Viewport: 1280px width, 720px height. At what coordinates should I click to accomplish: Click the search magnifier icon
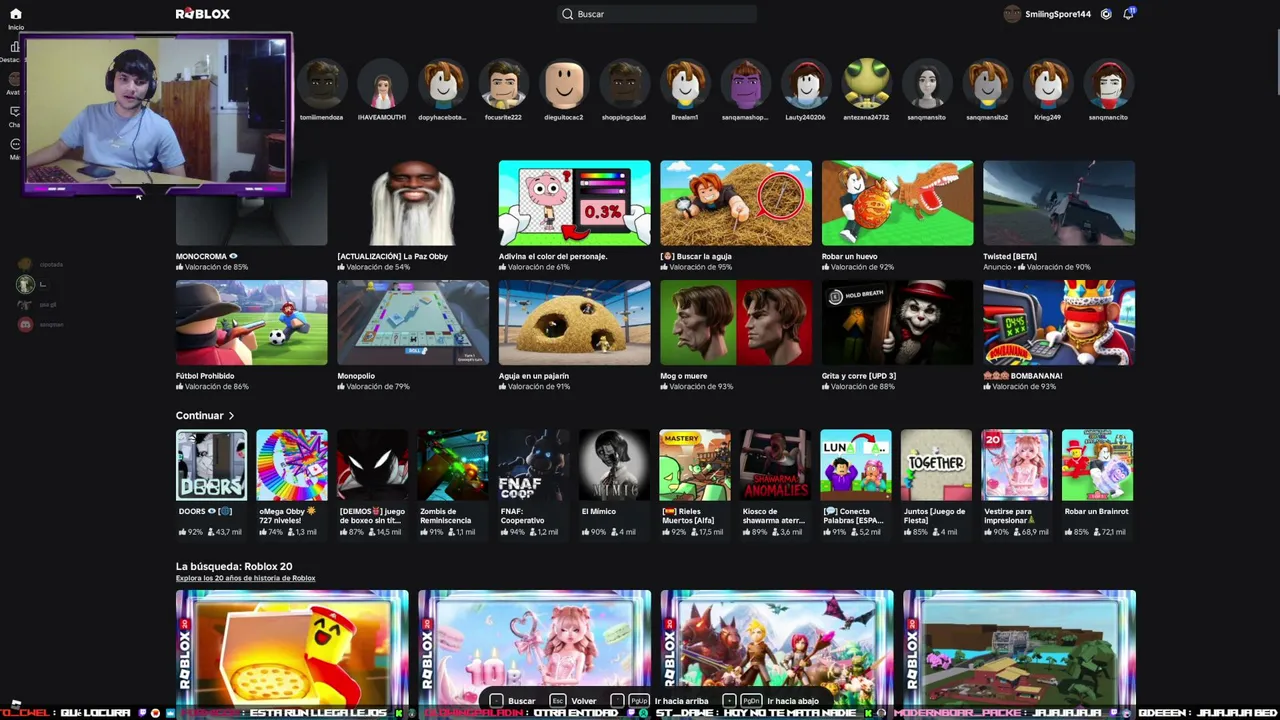(567, 14)
